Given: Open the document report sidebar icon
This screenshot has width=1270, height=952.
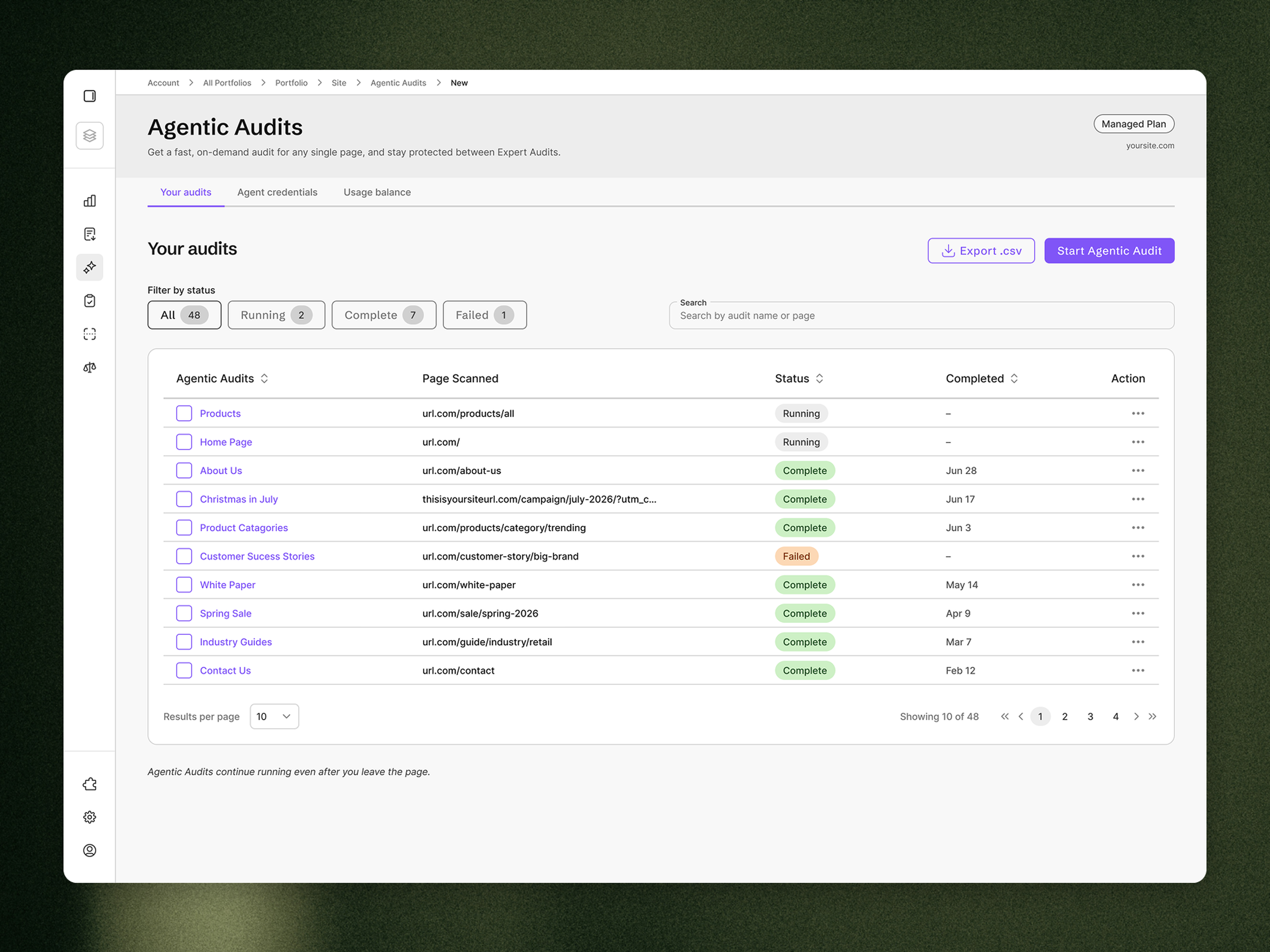Looking at the screenshot, I should (90, 234).
